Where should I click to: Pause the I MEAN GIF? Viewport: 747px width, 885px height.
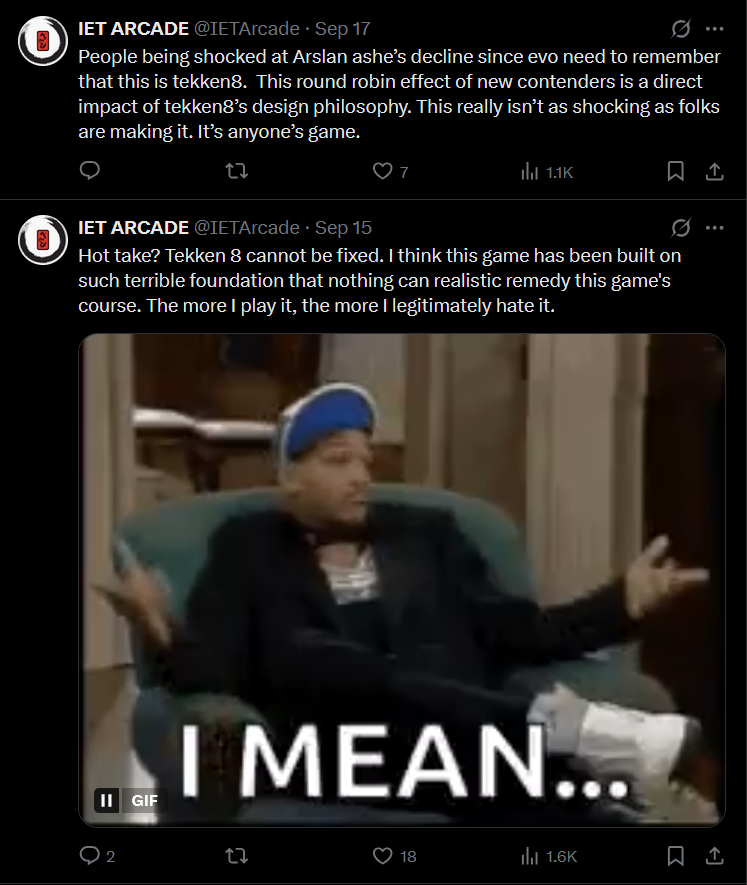(106, 800)
